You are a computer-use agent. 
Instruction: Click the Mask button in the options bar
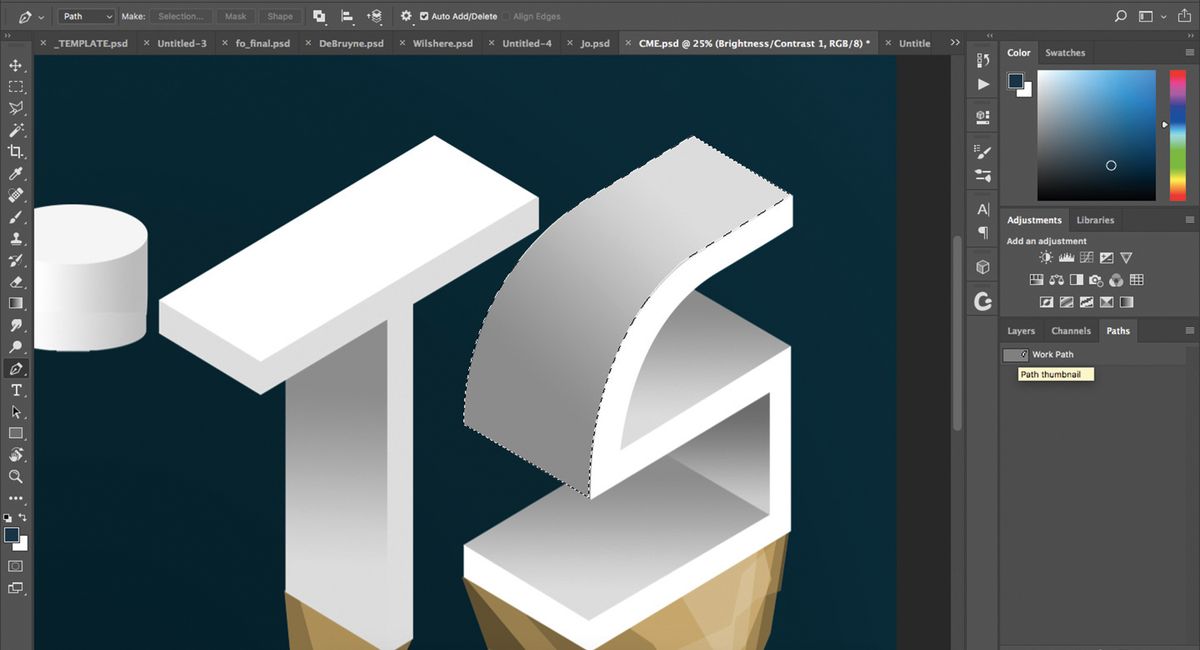(x=235, y=16)
